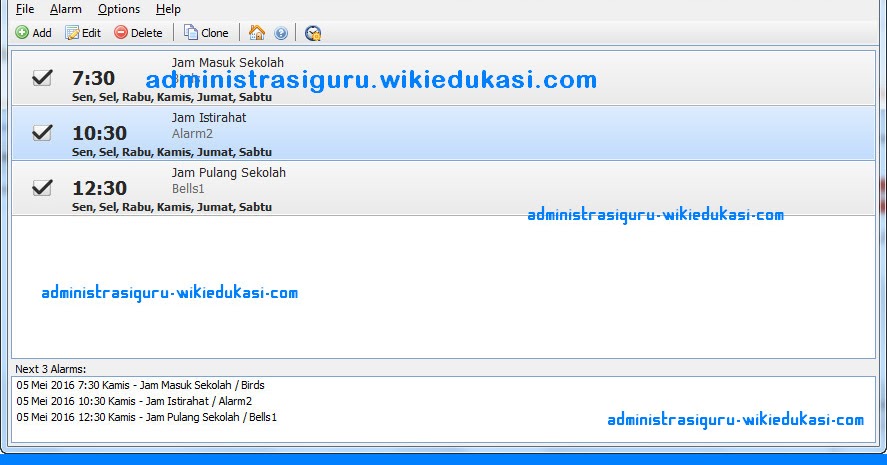Screen dimensions: 887x465
Task: Open the File menu
Action: click(25, 9)
